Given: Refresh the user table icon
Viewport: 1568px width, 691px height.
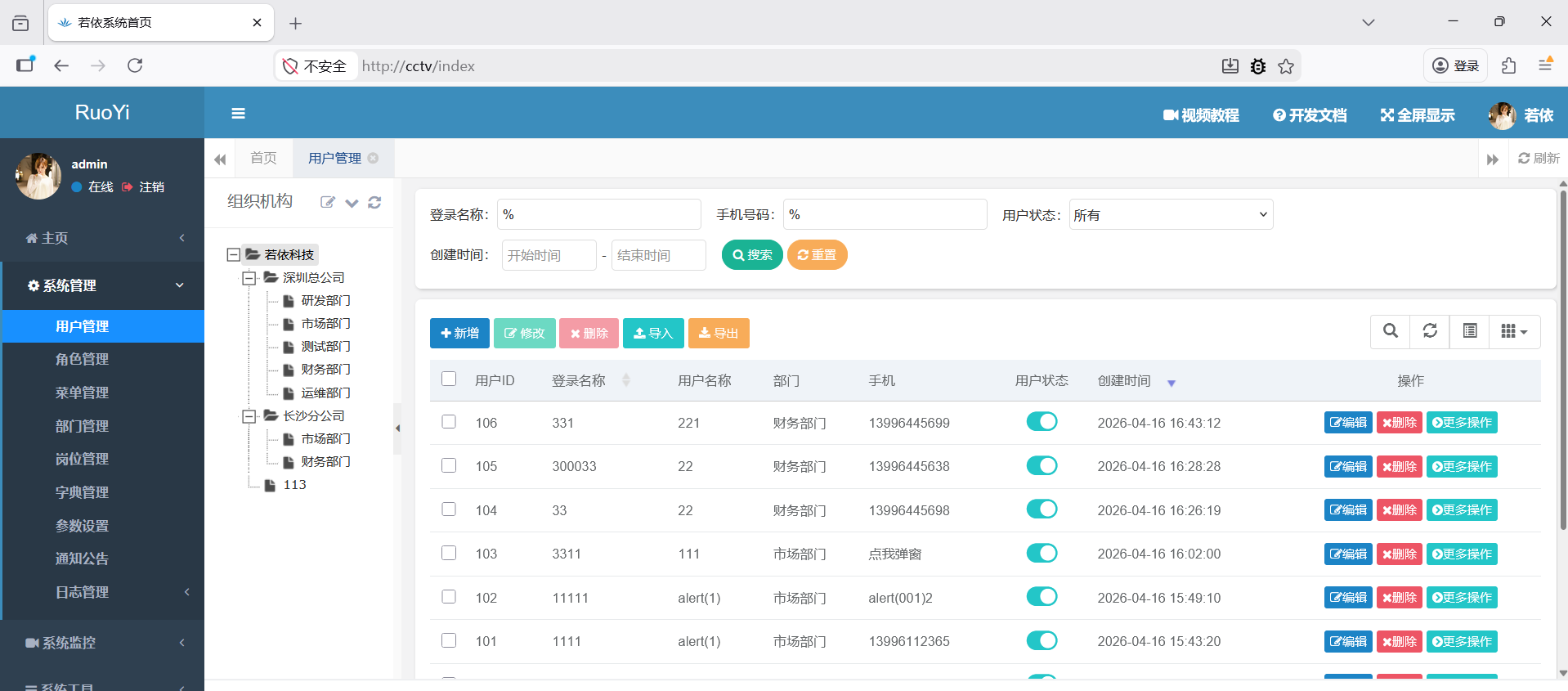Looking at the screenshot, I should 1430,331.
